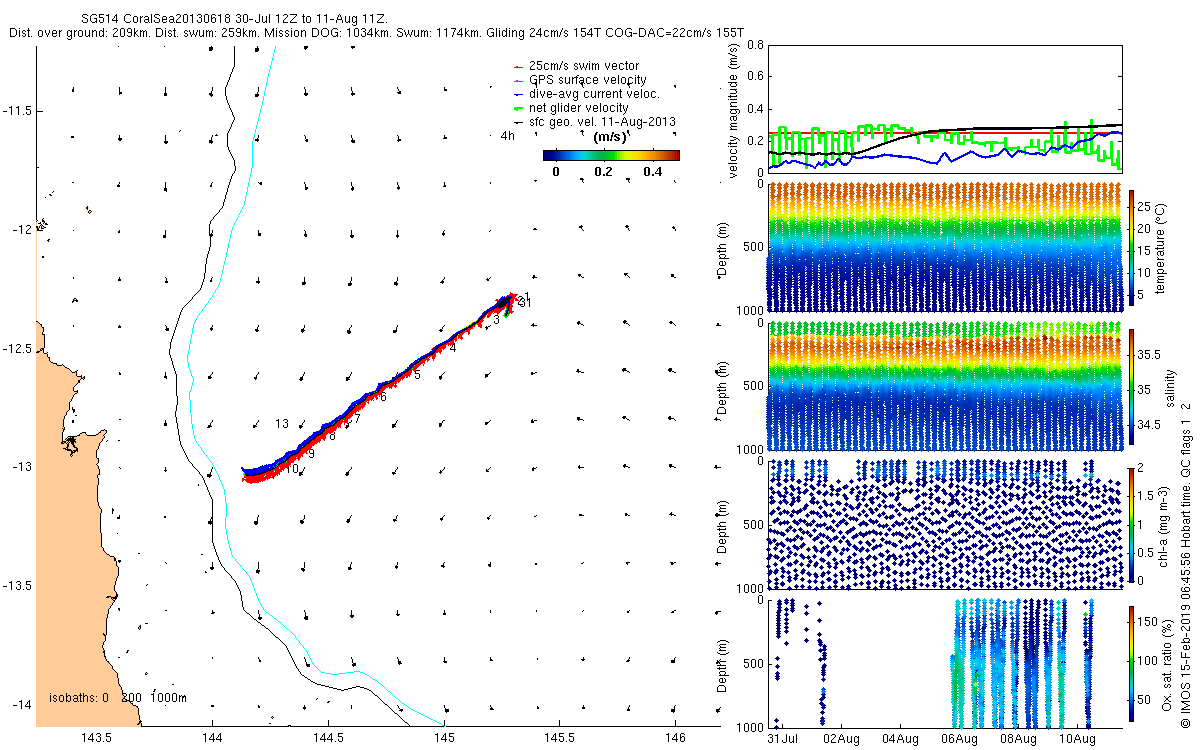Screen dimensions: 1200x750
Task: Click the salinity colorbar
Action: tap(1132, 388)
